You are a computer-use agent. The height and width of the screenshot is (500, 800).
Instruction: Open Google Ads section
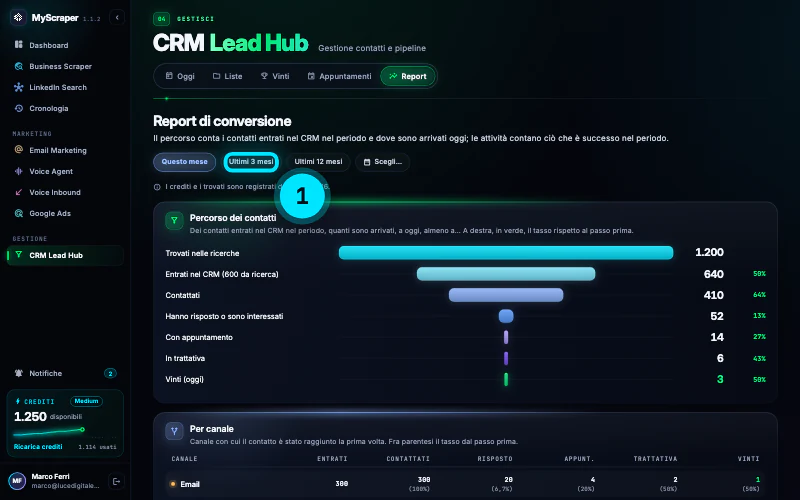click(65, 213)
